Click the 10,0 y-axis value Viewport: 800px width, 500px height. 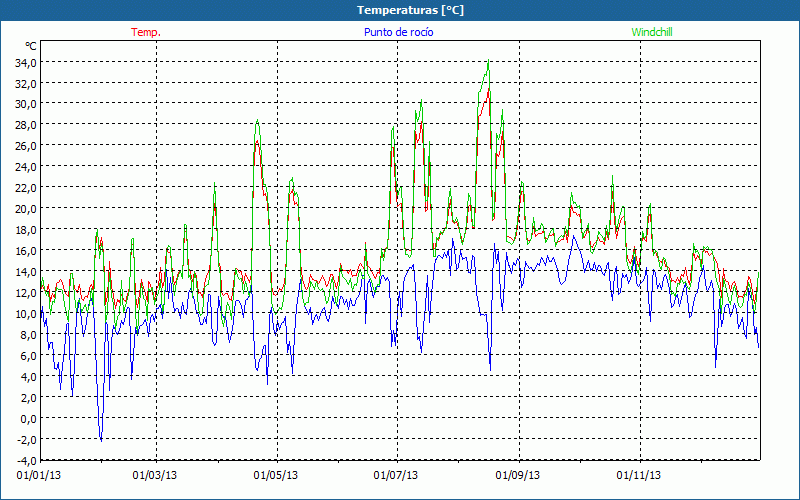[x=26, y=314]
